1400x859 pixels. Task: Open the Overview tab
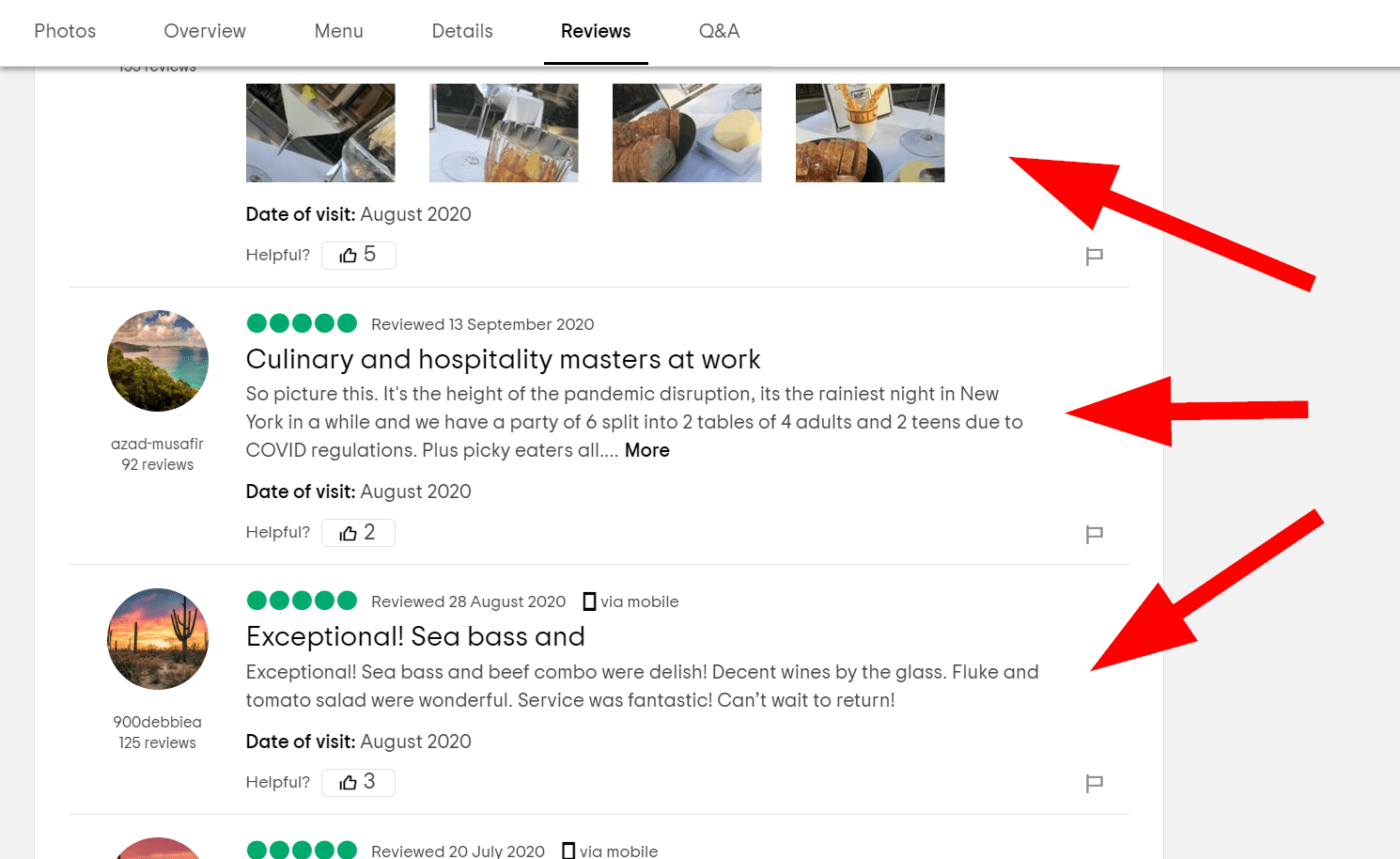coord(205,31)
